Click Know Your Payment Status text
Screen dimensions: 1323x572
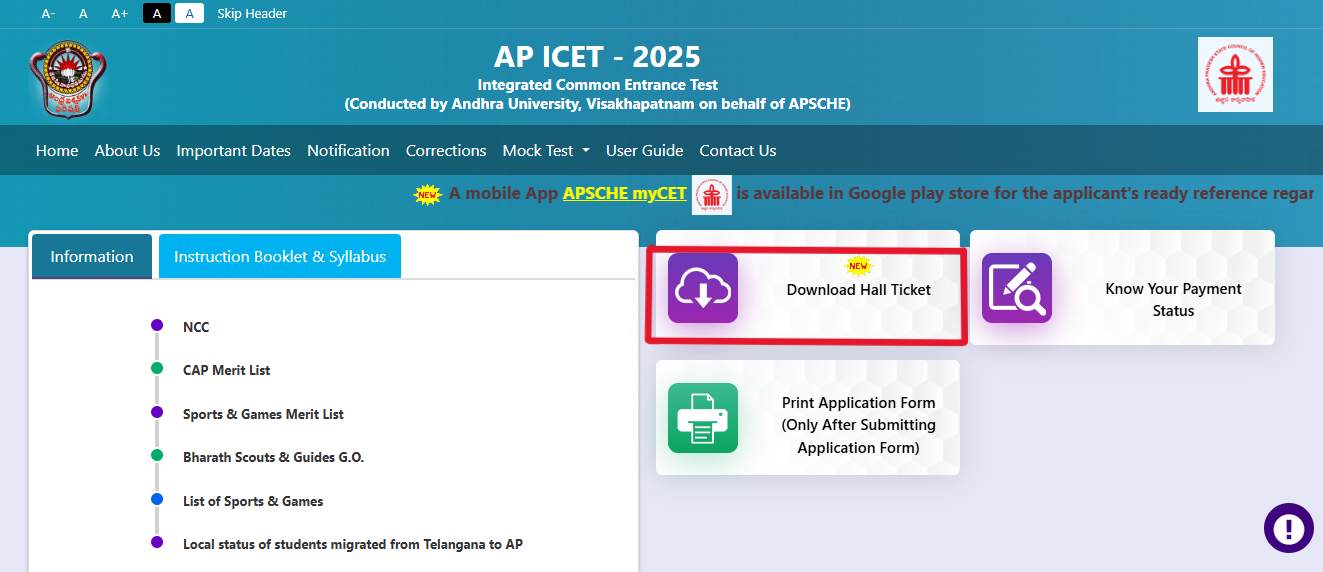[x=1173, y=300]
